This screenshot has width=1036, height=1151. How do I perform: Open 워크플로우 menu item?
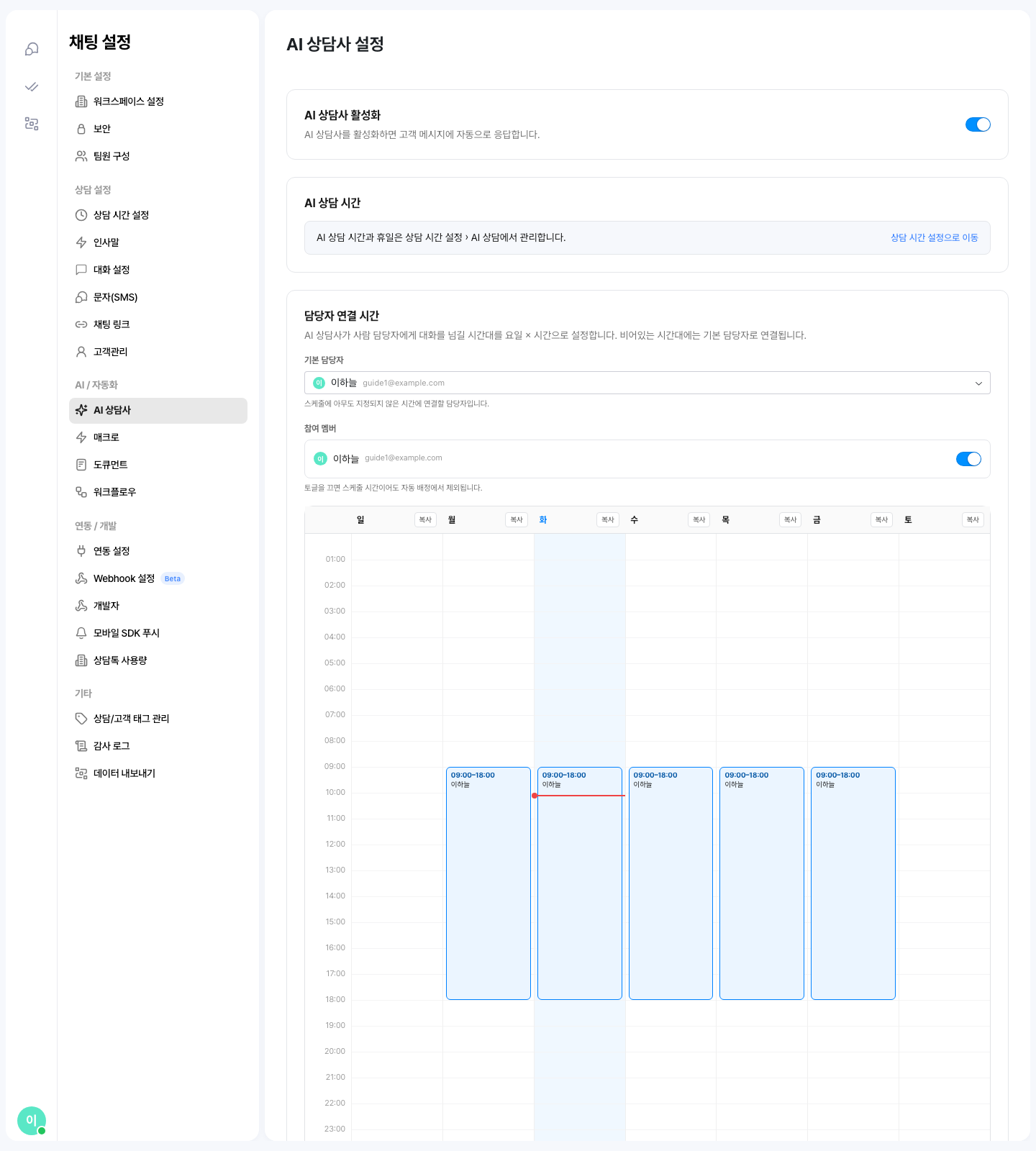click(158, 492)
